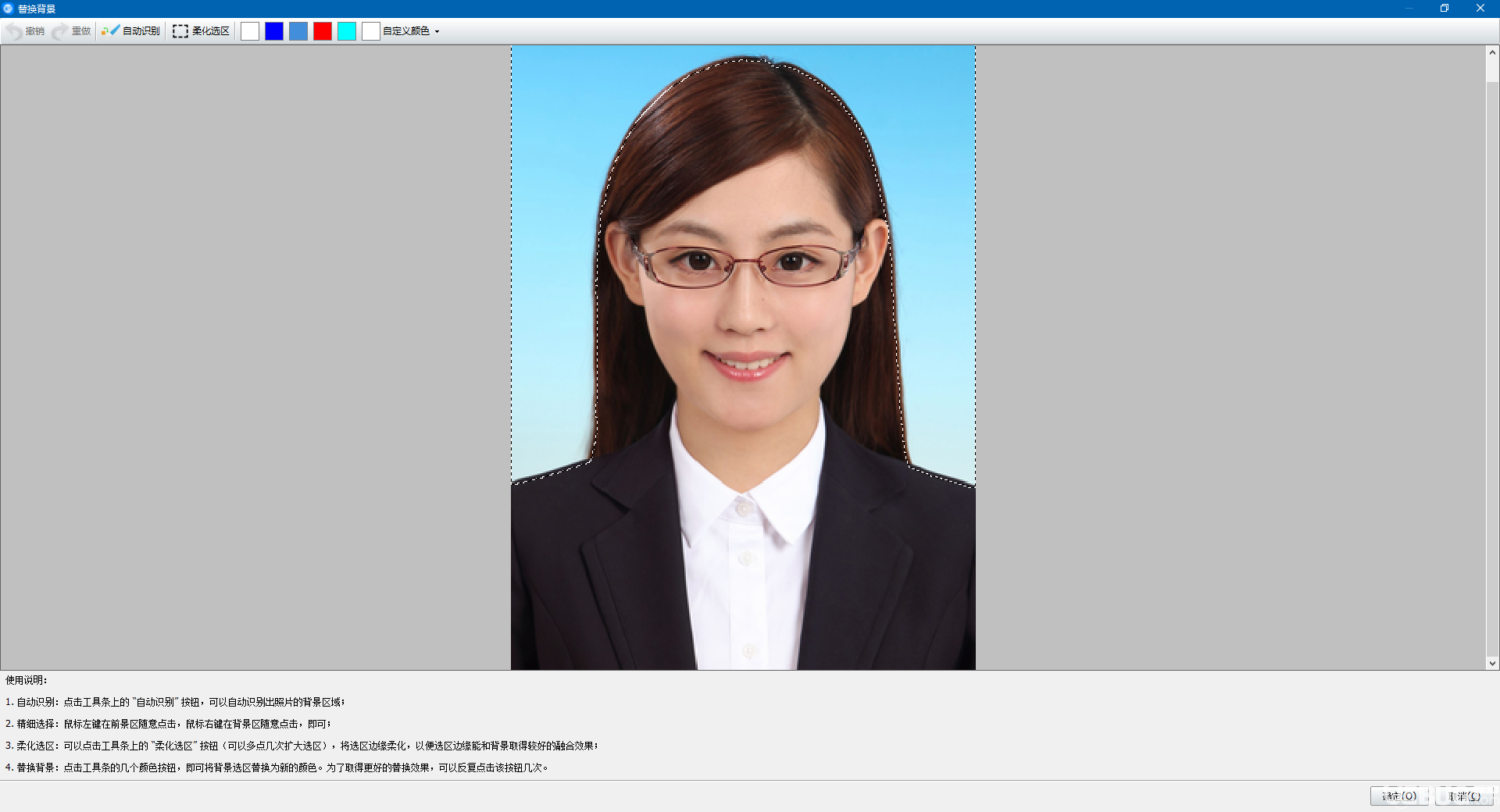Pick the white background color swatch

(x=250, y=31)
